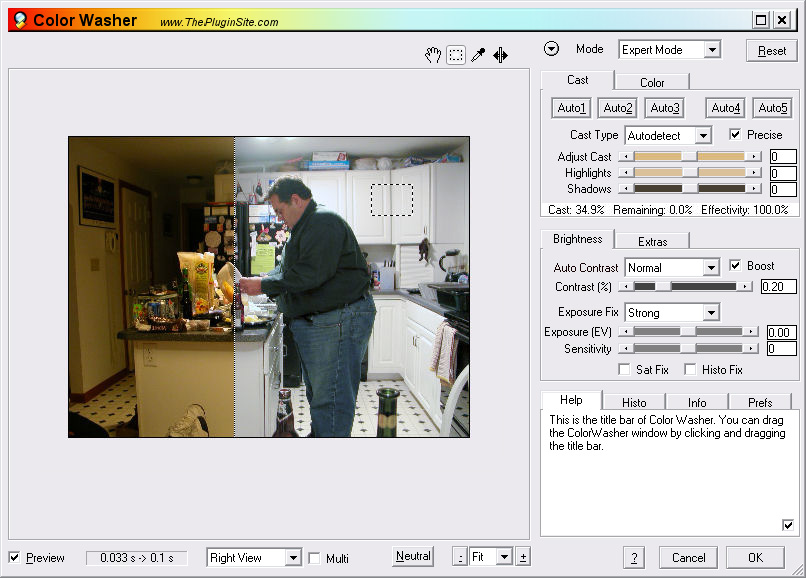Open the Histo tab

[634, 402]
